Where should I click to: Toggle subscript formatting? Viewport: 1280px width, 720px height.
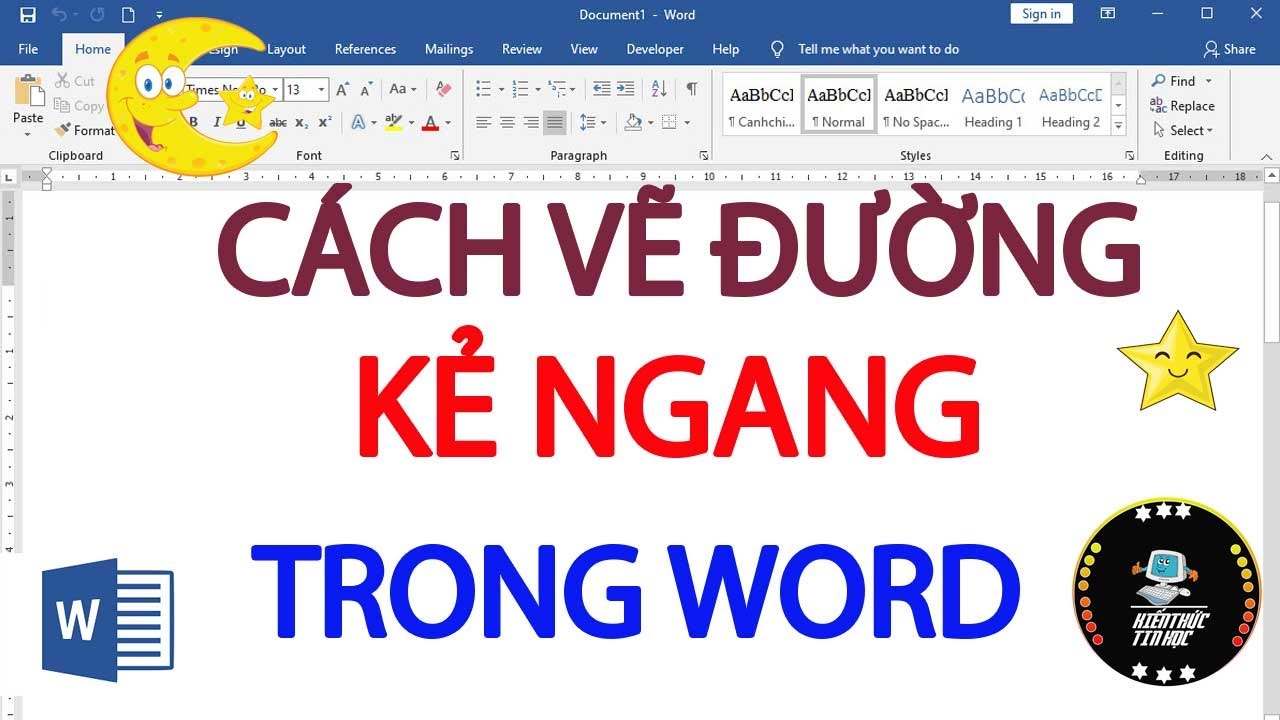click(x=302, y=122)
